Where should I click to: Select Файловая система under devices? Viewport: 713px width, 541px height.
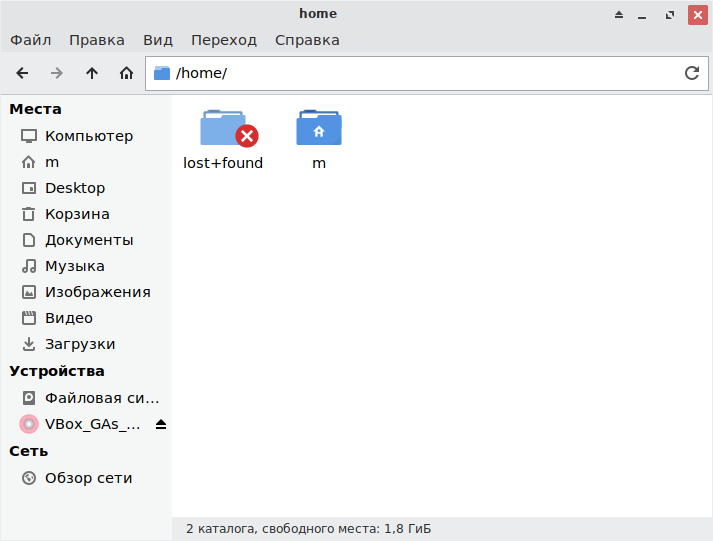click(x=101, y=398)
